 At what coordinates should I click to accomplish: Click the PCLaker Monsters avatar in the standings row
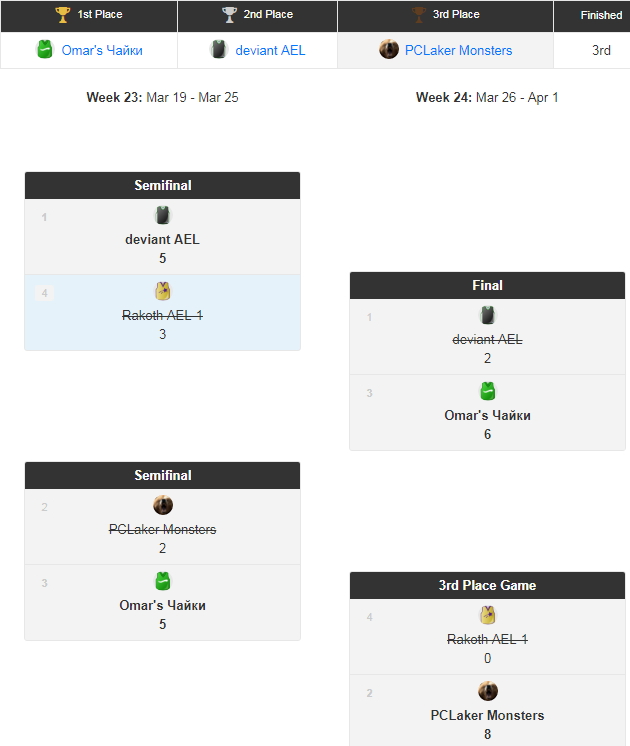tap(389, 50)
